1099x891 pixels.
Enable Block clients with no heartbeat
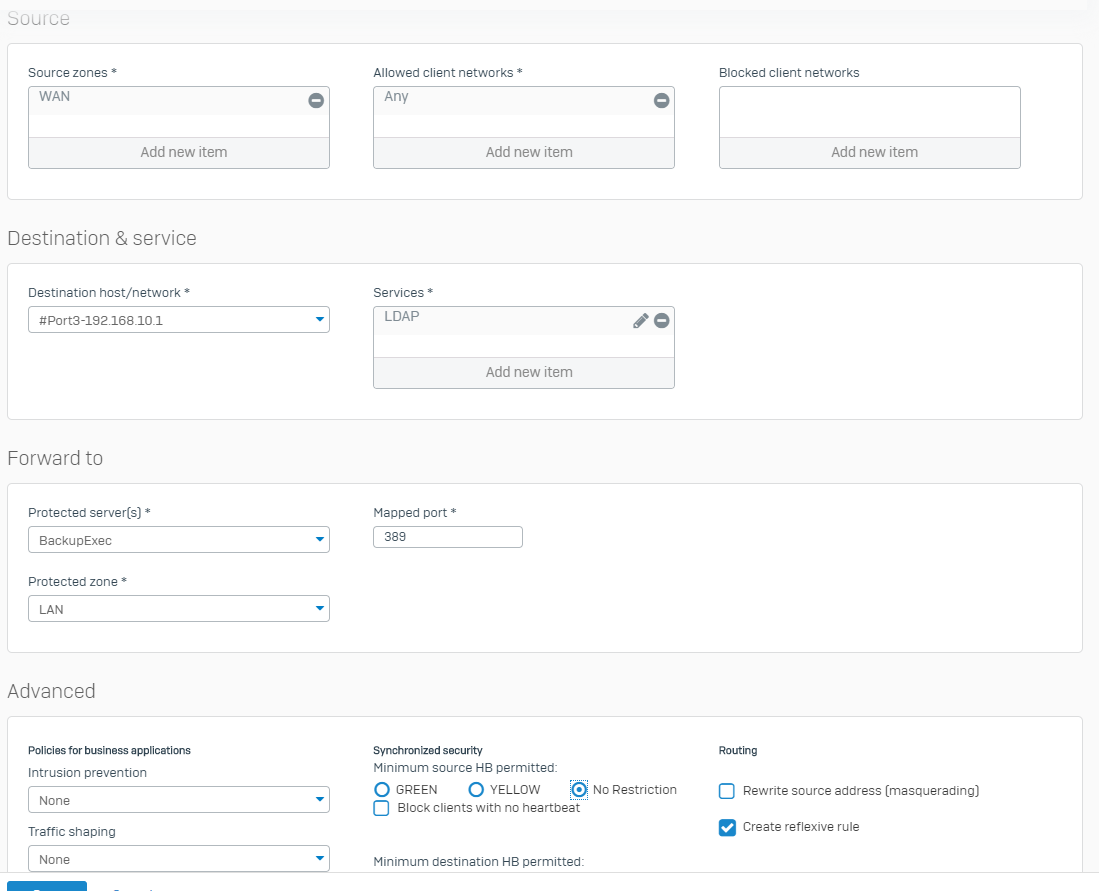click(x=381, y=808)
